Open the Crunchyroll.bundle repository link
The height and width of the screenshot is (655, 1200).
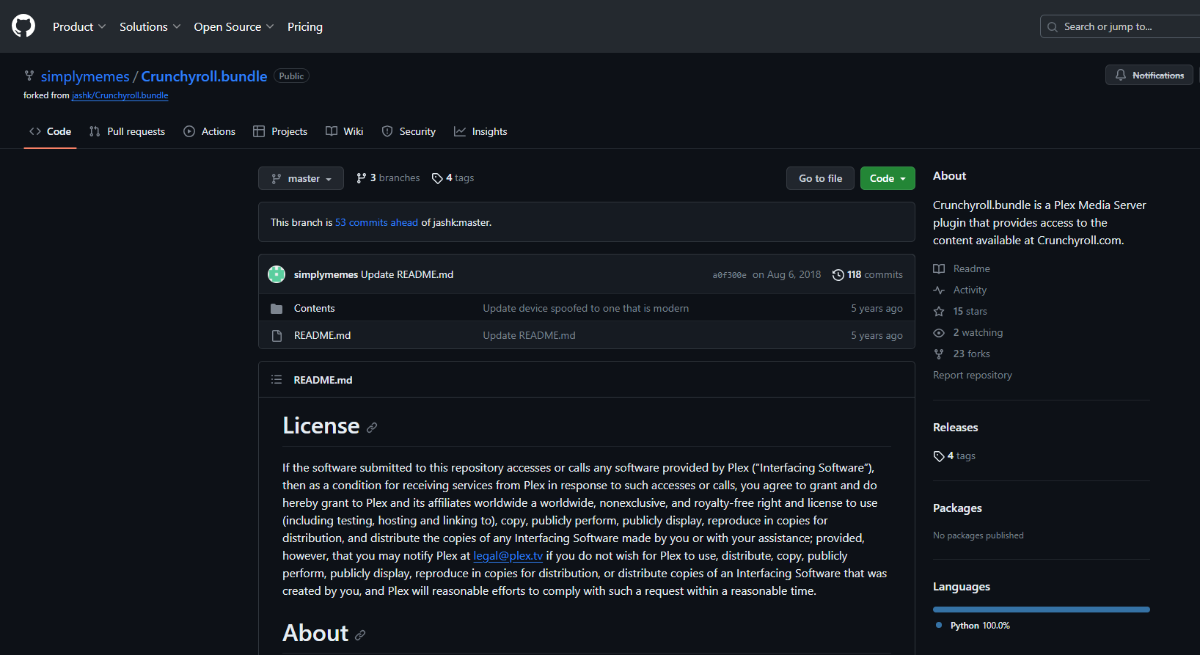pos(204,76)
